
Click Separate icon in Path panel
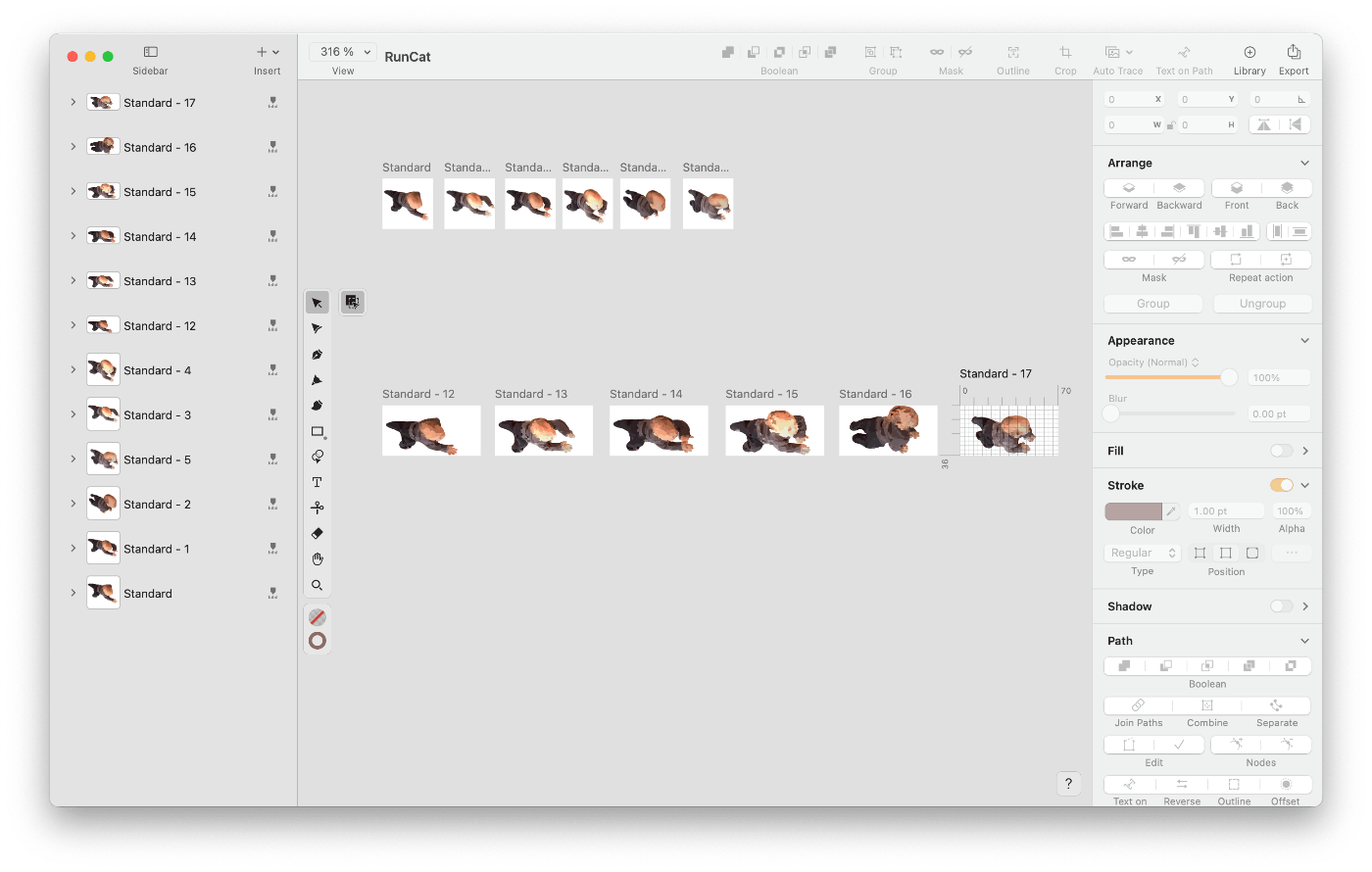[x=1276, y=705]
